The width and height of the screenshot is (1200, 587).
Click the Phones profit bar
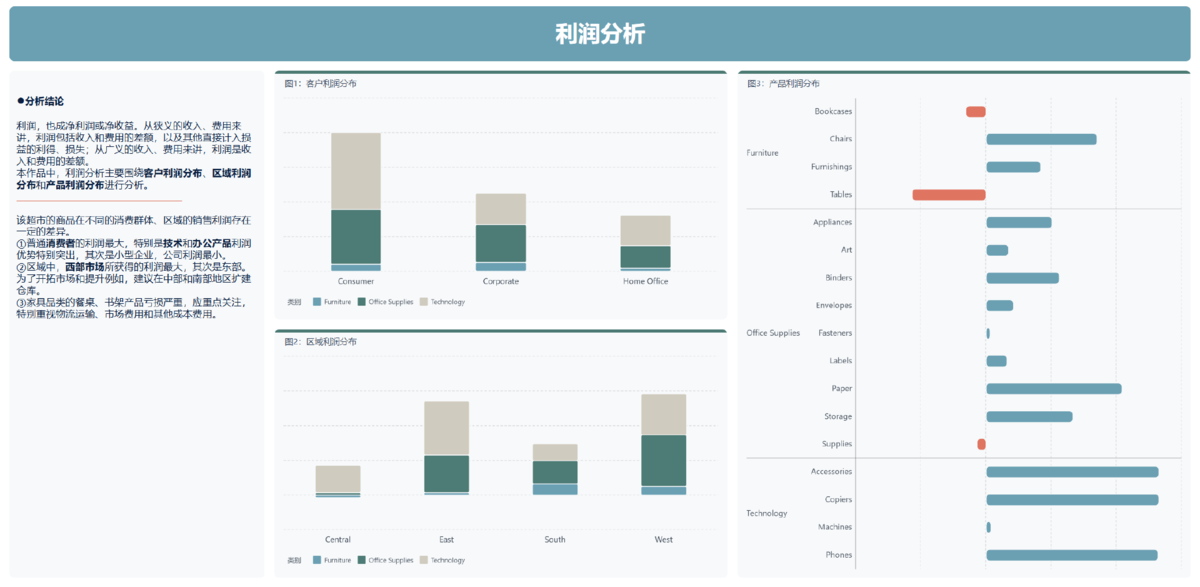click(1072, 555)
